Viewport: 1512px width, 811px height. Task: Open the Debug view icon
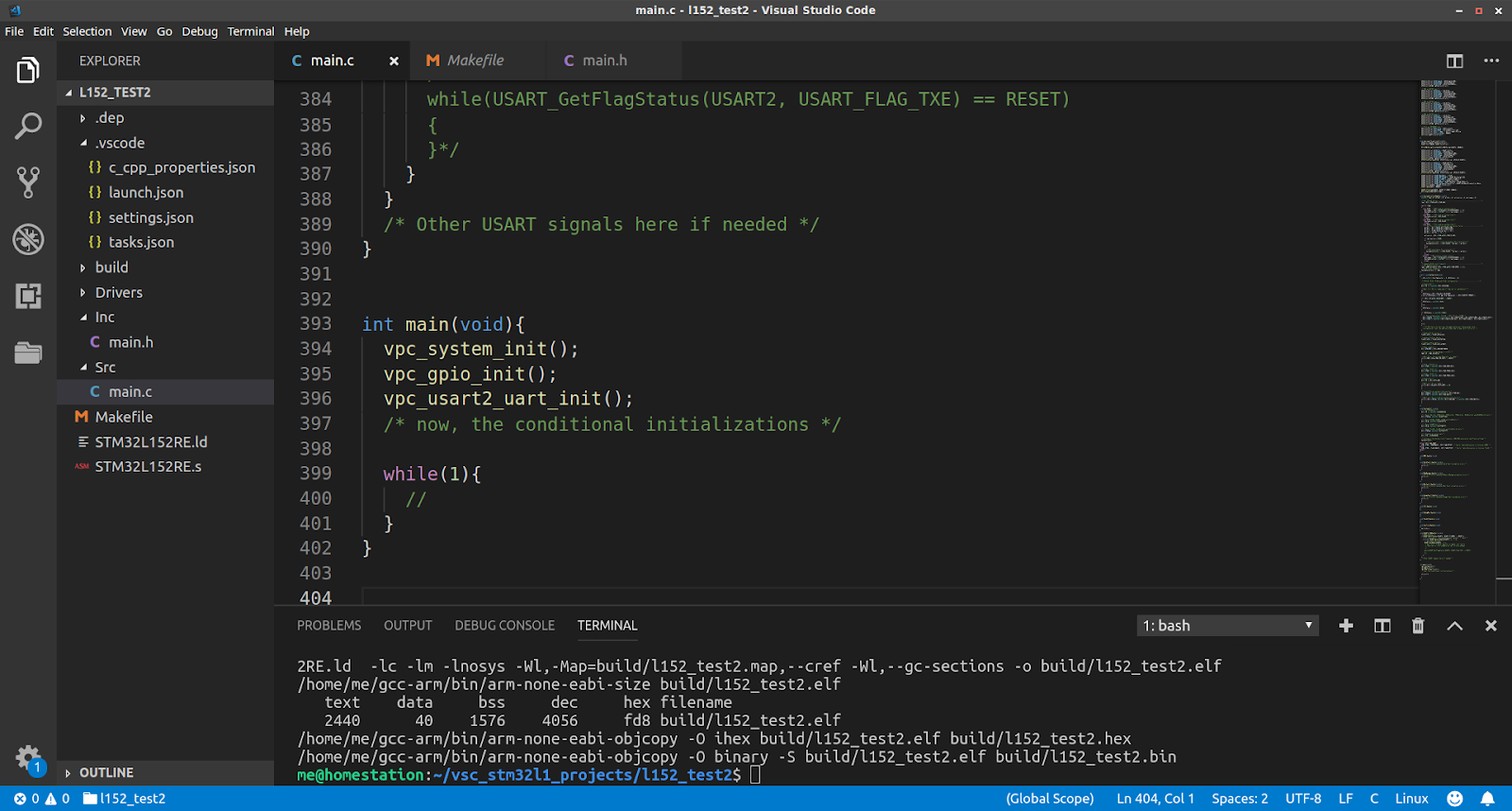28,239
